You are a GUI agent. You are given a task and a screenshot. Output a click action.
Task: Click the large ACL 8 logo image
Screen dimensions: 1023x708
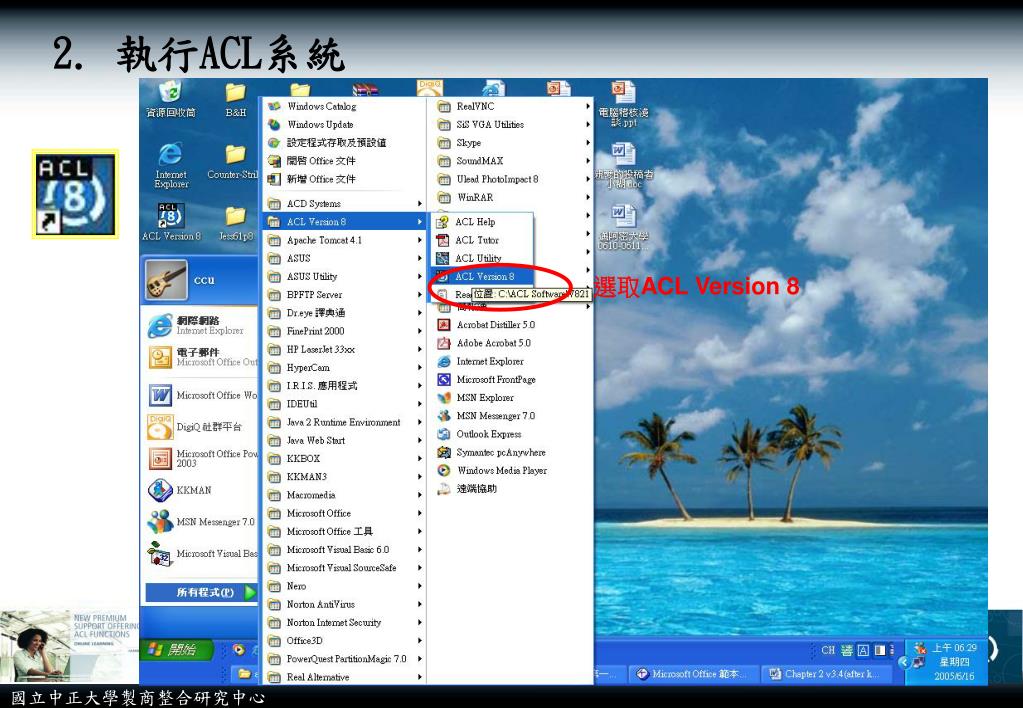[75, 194]
